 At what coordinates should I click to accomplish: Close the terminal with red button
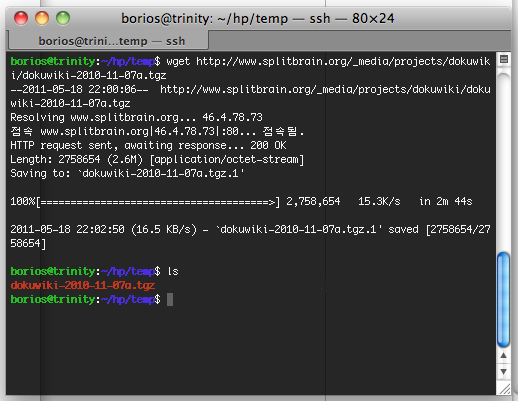(x=21, y=18)
